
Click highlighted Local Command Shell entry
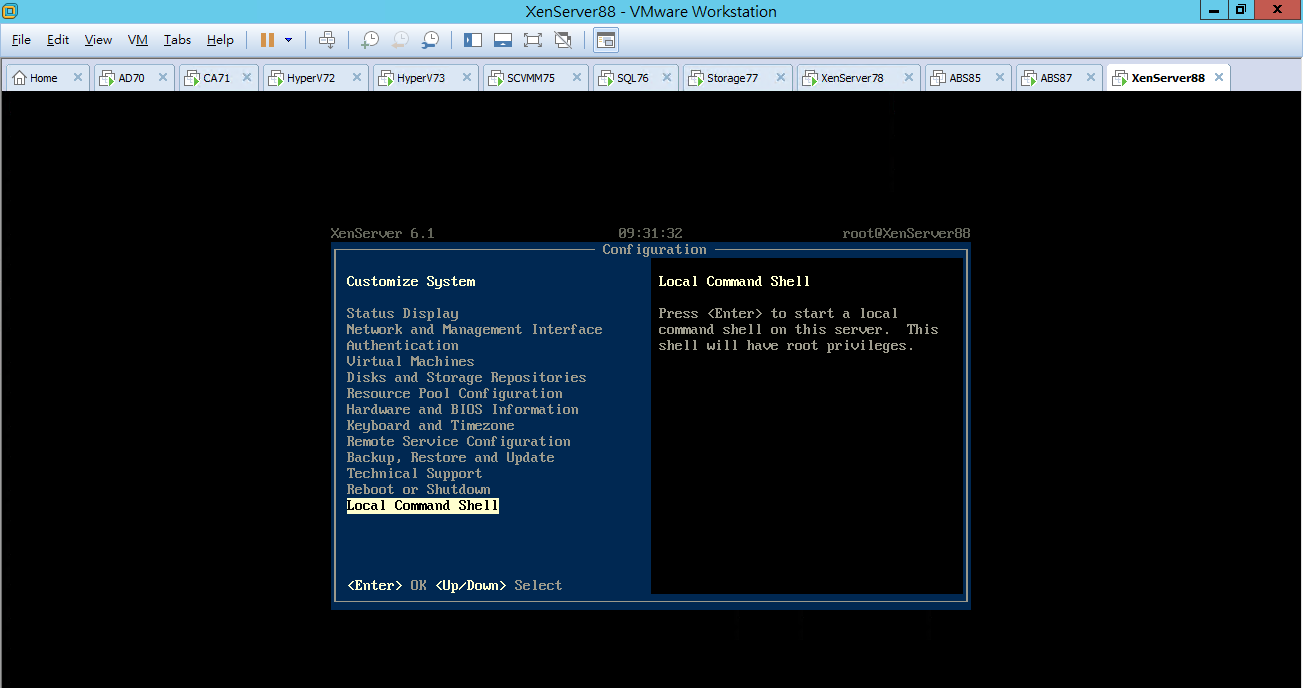[x=422, y=505]
